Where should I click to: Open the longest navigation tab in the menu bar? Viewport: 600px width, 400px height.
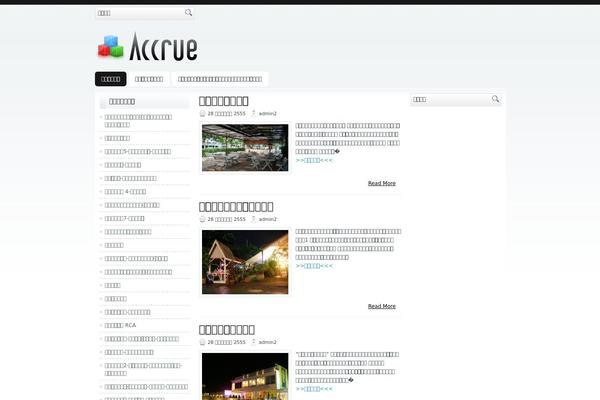tap(220, 79)
